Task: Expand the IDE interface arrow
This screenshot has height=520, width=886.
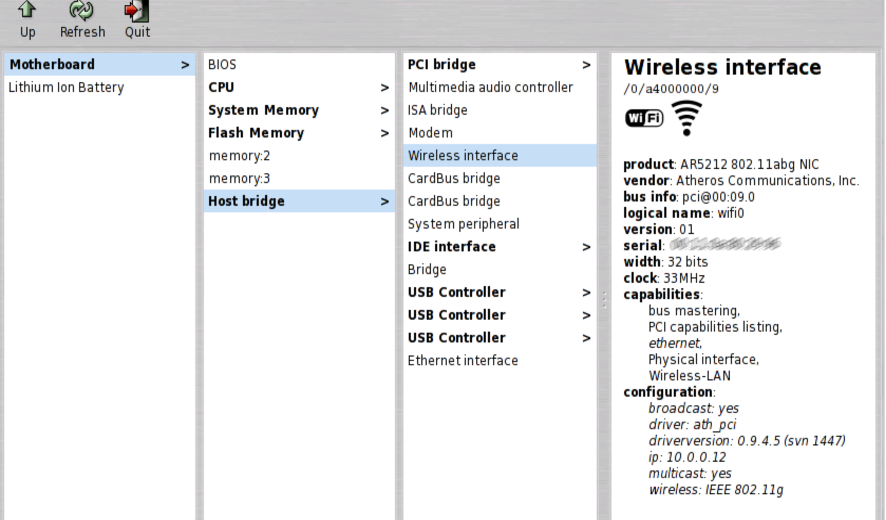Action: pyautogui.click(x=586, y=247)
